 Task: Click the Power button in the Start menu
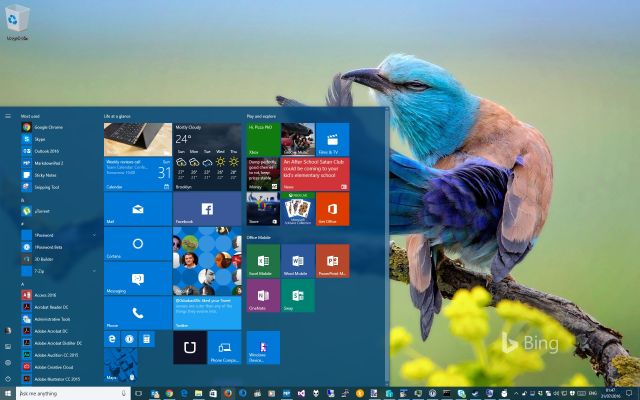(x=8, y=378)
